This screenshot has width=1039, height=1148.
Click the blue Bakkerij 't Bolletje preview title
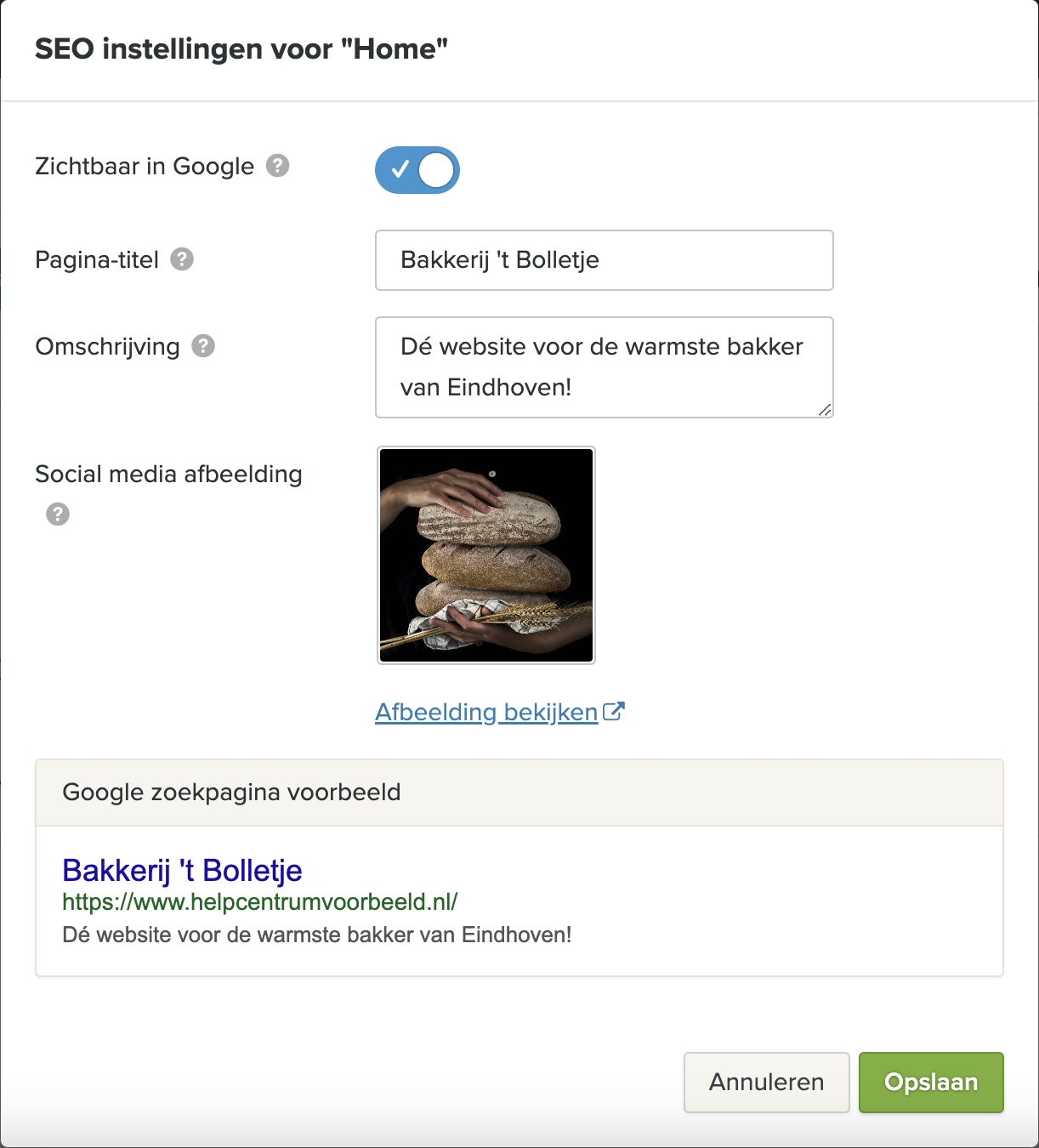click(x=183, y=870)
